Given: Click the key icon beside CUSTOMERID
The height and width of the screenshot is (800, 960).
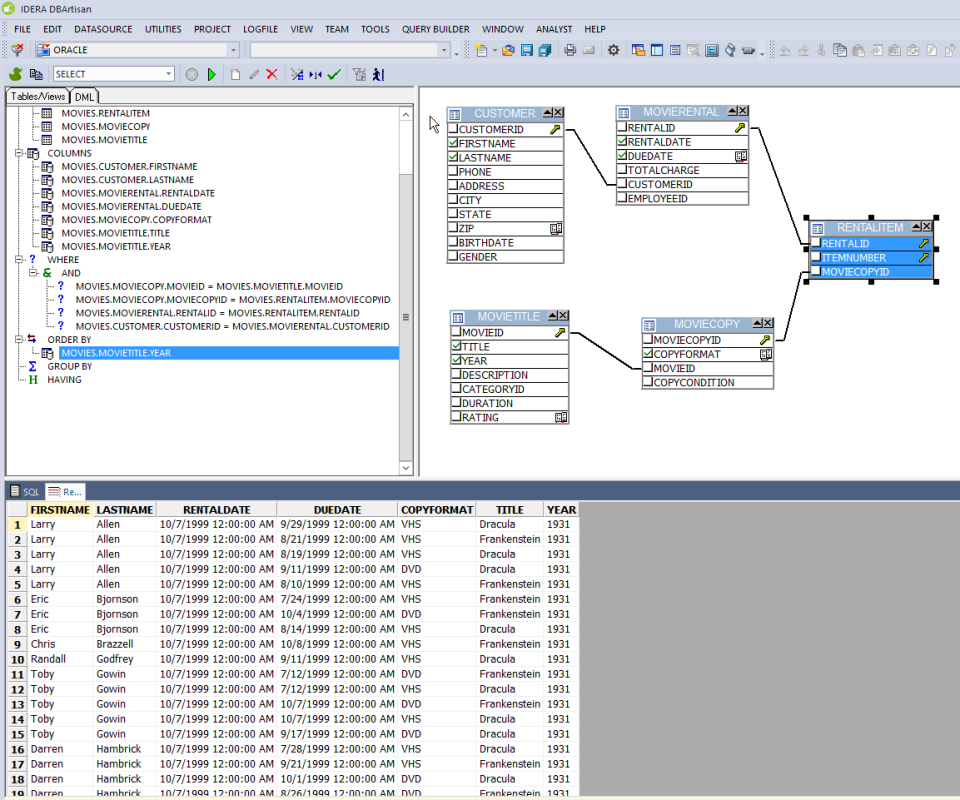Looking at the screenshot, I should point(555,129).
